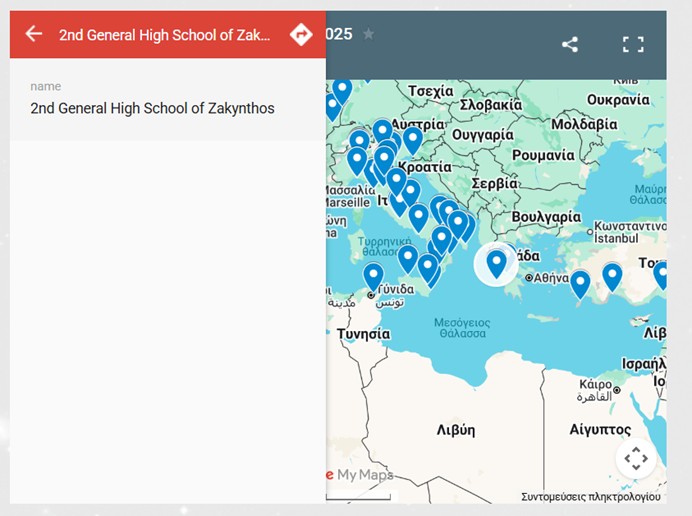Click the name field value in info panel
The width and height of the screenshot is (692, 516).
pyautogui.click(x=152, y=108)
